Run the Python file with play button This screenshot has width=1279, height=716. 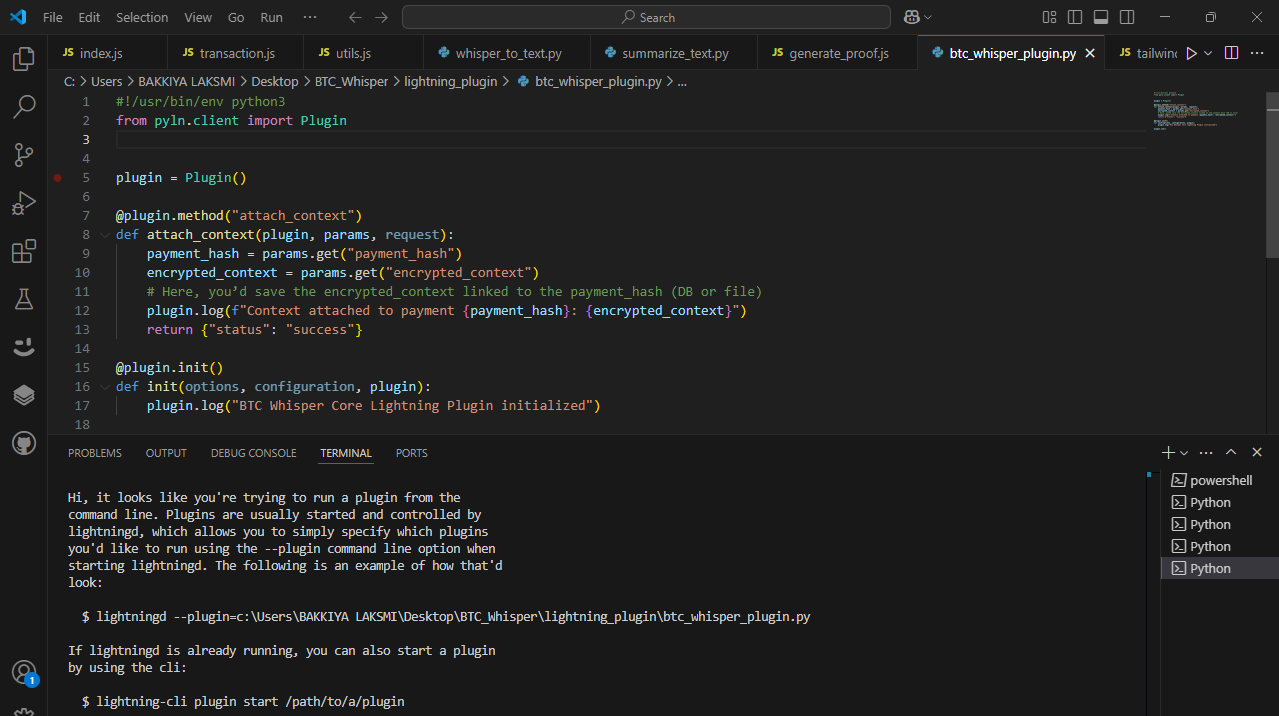tap(1190, 53)
